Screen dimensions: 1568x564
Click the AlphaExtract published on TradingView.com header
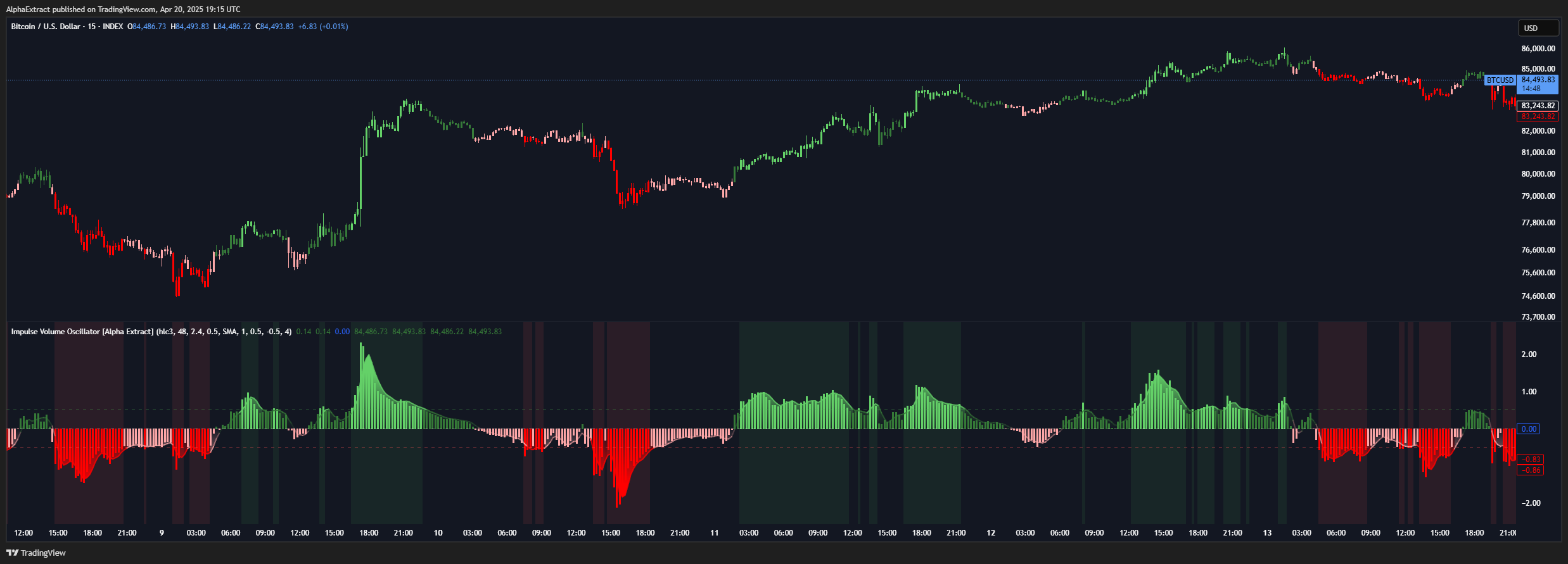[x=123, y=9]
